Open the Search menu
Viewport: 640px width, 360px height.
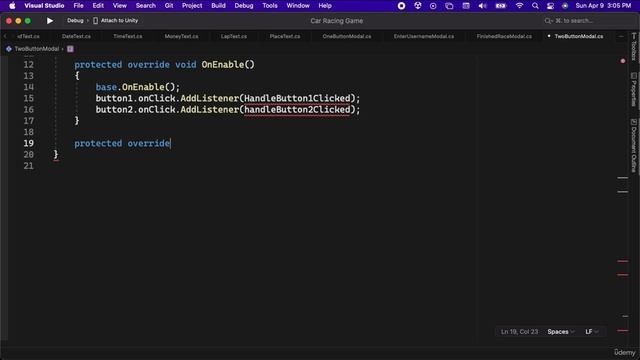[x=146, y=6]
